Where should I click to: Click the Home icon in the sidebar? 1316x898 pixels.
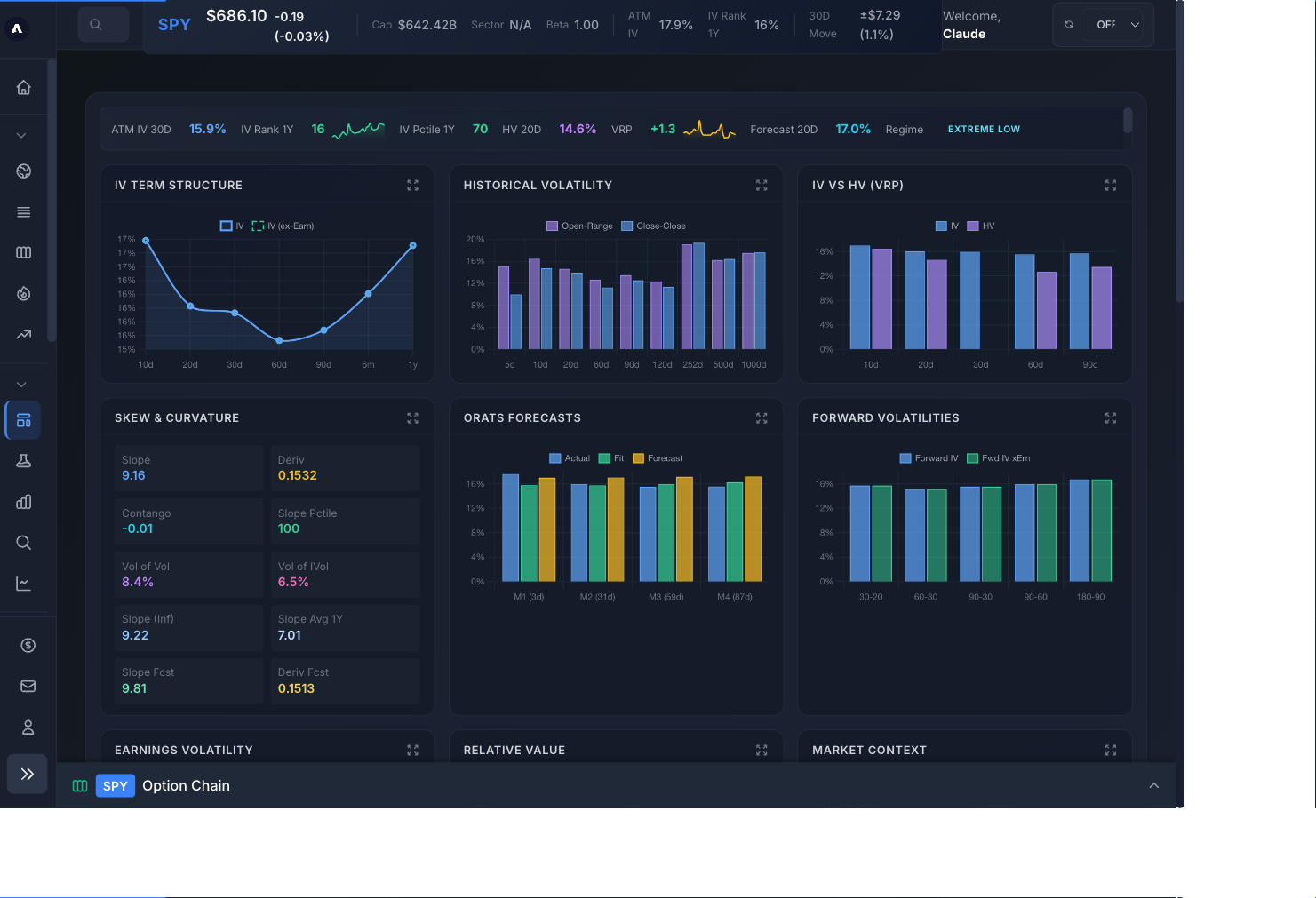24,87
